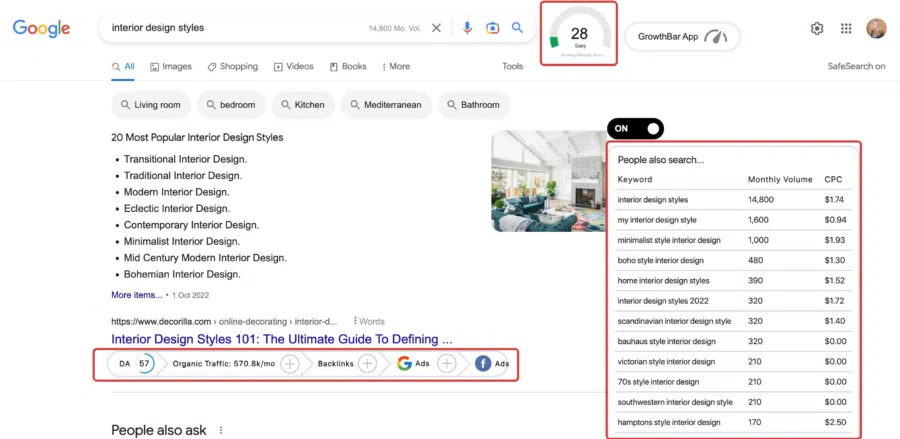Viewport: 900px width, 439px height.
Task: Open the user profile avatar
Action: (876, 28)
